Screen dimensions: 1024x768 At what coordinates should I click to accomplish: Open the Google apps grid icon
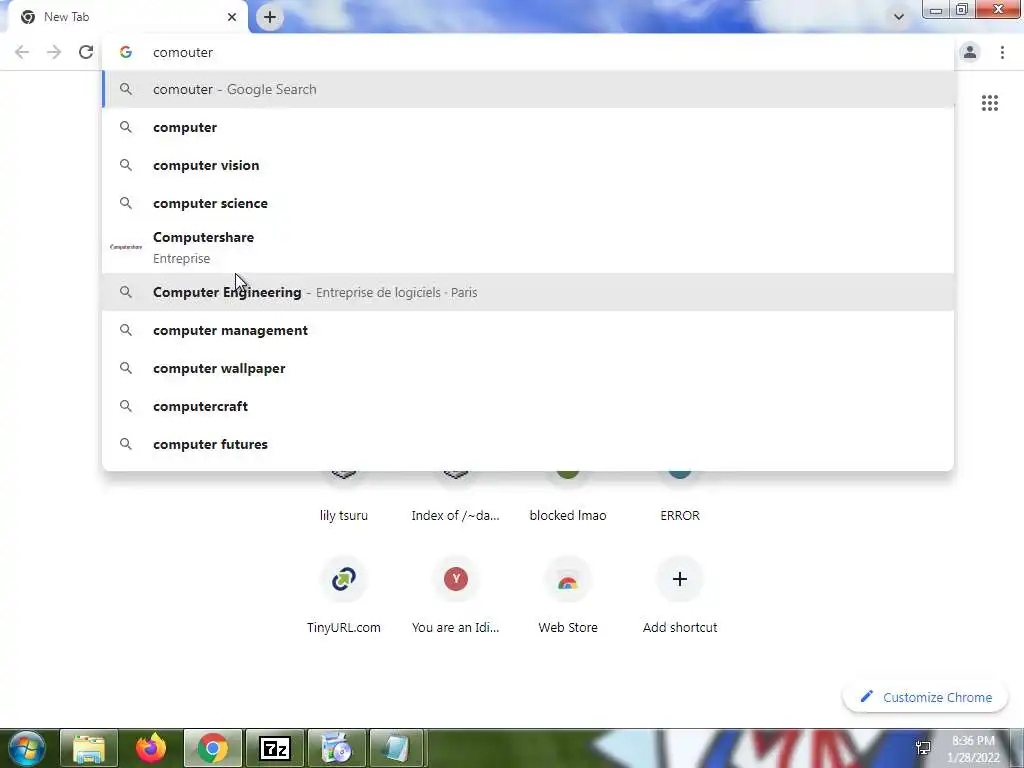point(989,103)
